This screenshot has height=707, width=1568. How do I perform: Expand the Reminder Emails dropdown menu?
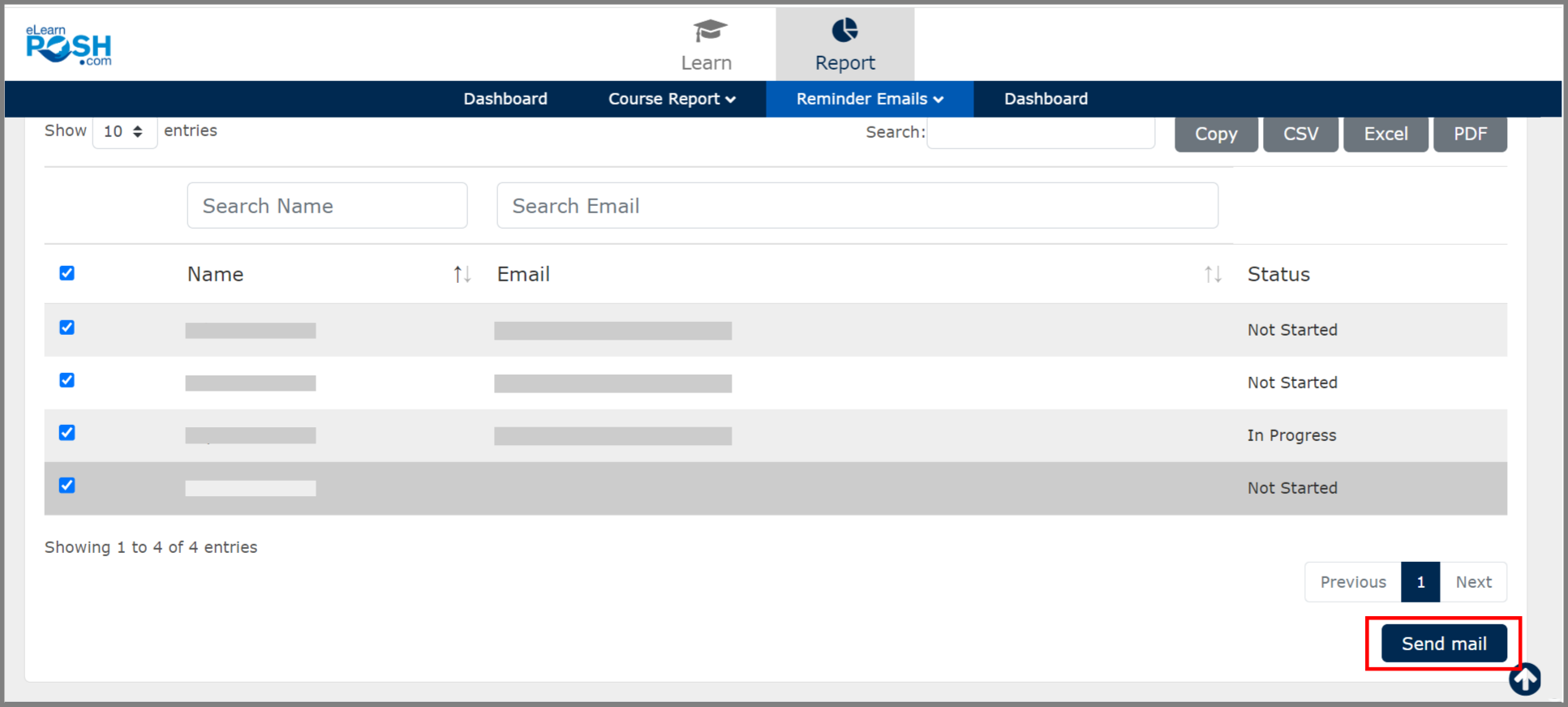(869, 99)
